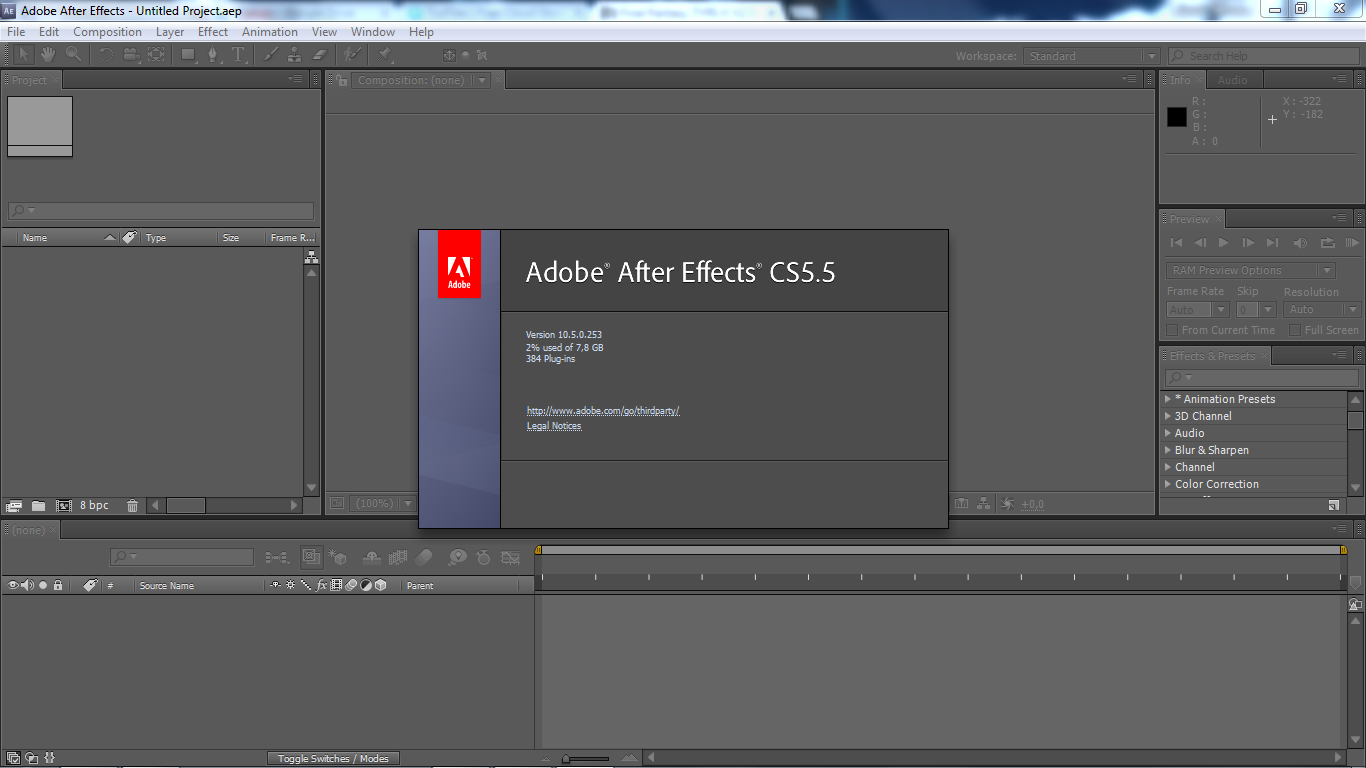The width and height of the screenshot is (1366, 768).
Task: Select the Selection arrow tool
Action: point(23,55)
